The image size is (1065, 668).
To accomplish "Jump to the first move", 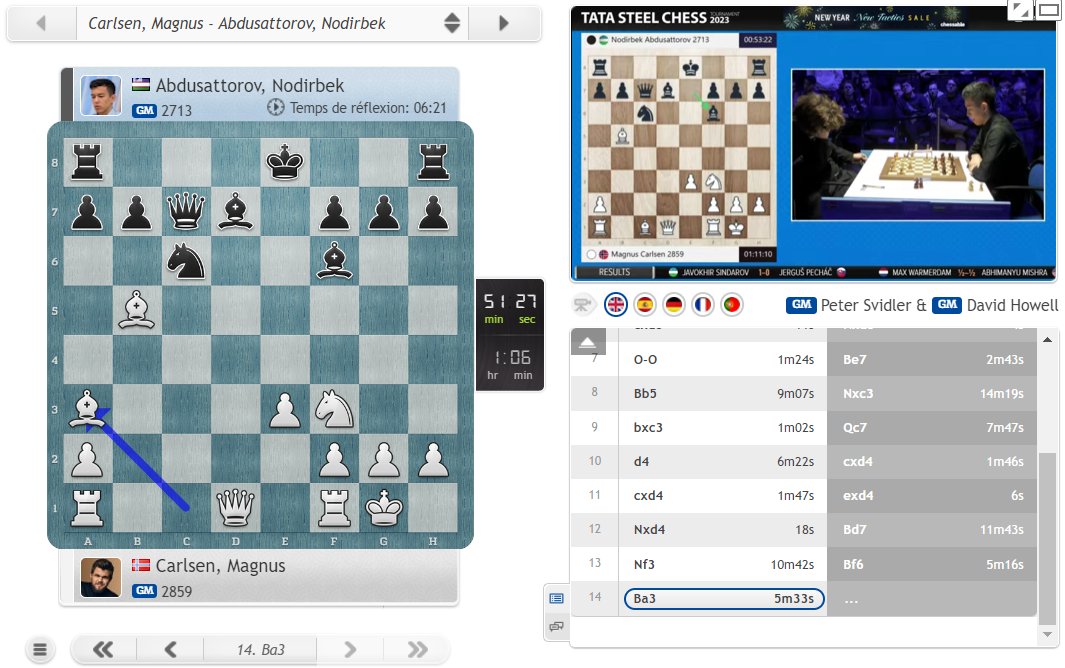I will coord(103,650).
